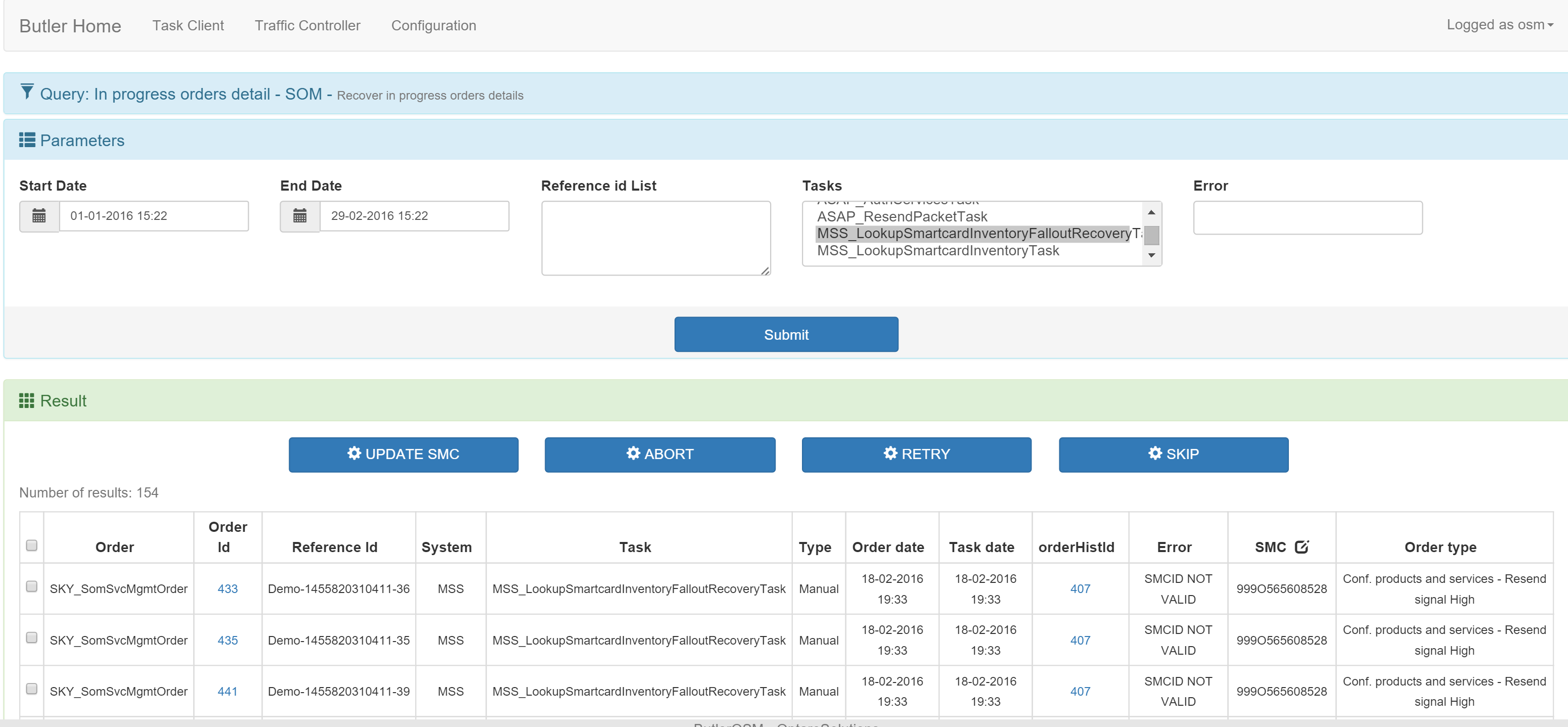Click the Start Date calendar icon
Screen dimensions: 1568x727
pyautogui.click(x=39, y=216)
